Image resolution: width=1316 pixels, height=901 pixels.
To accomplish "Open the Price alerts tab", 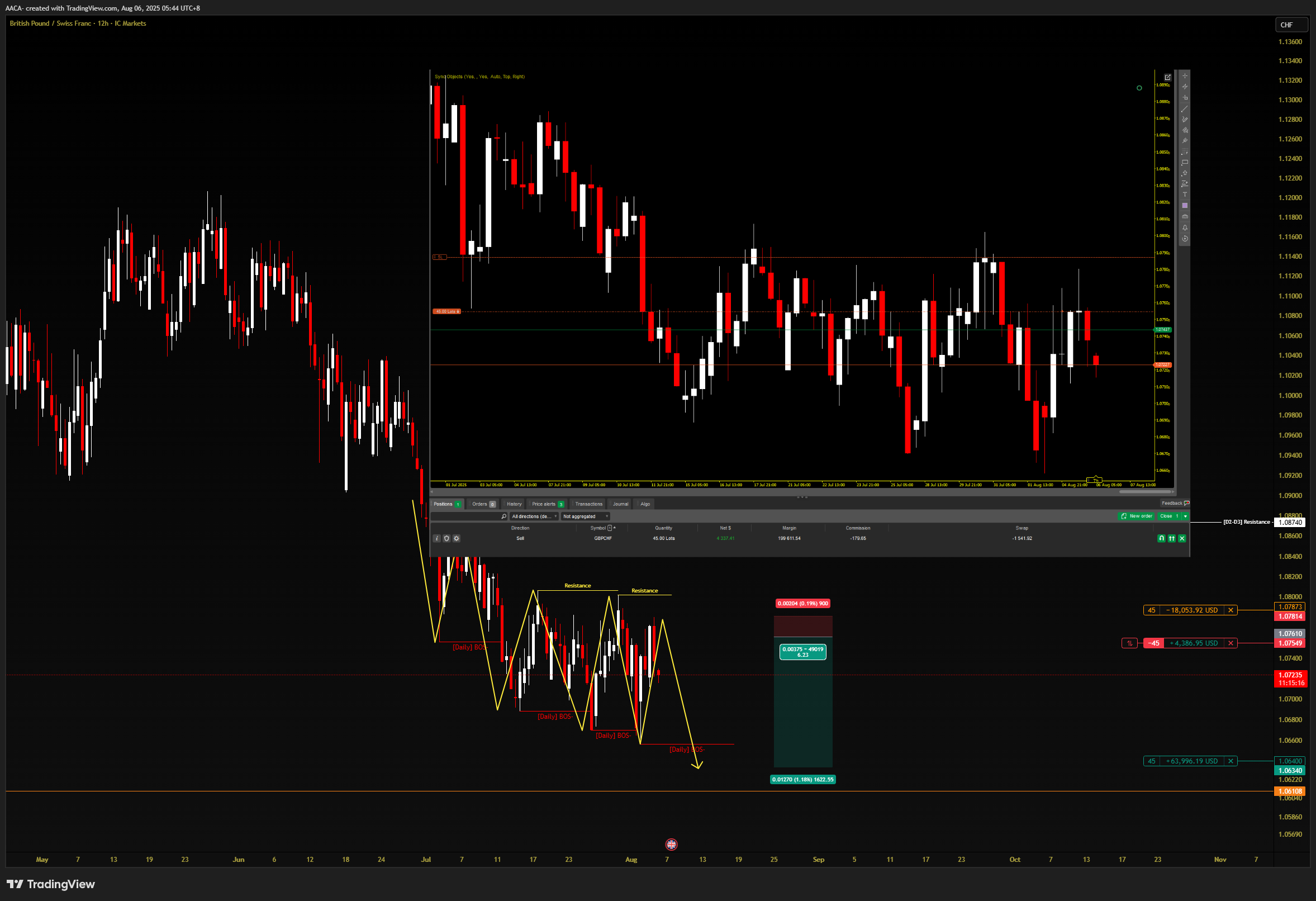I will pyautogui.click(x=548, y=504).
